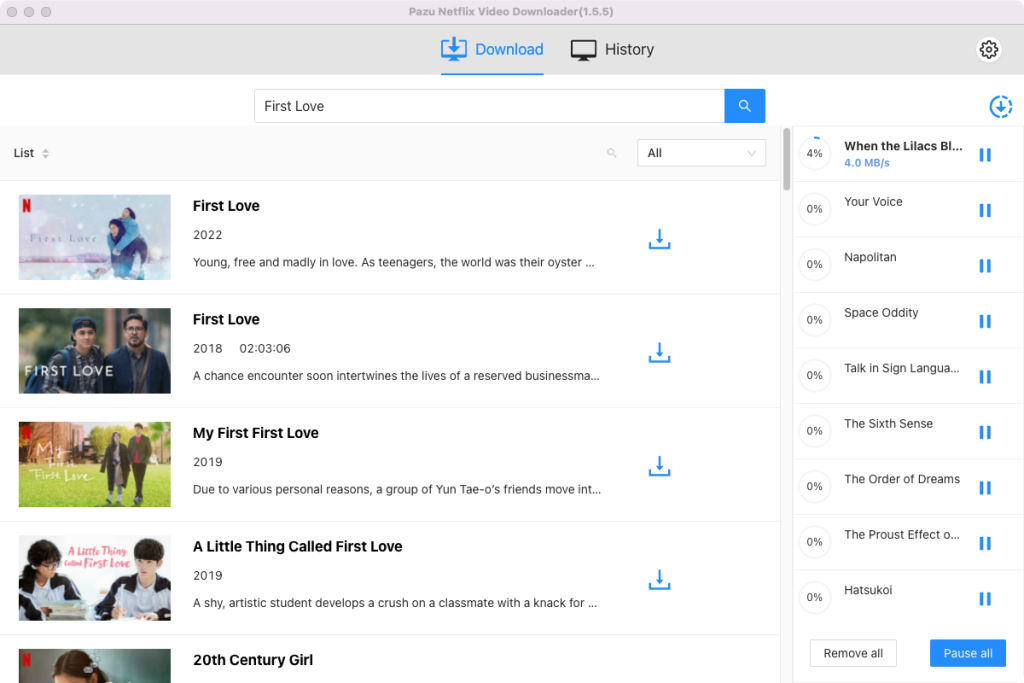Click The Order of Dreams title

point(902,479)
